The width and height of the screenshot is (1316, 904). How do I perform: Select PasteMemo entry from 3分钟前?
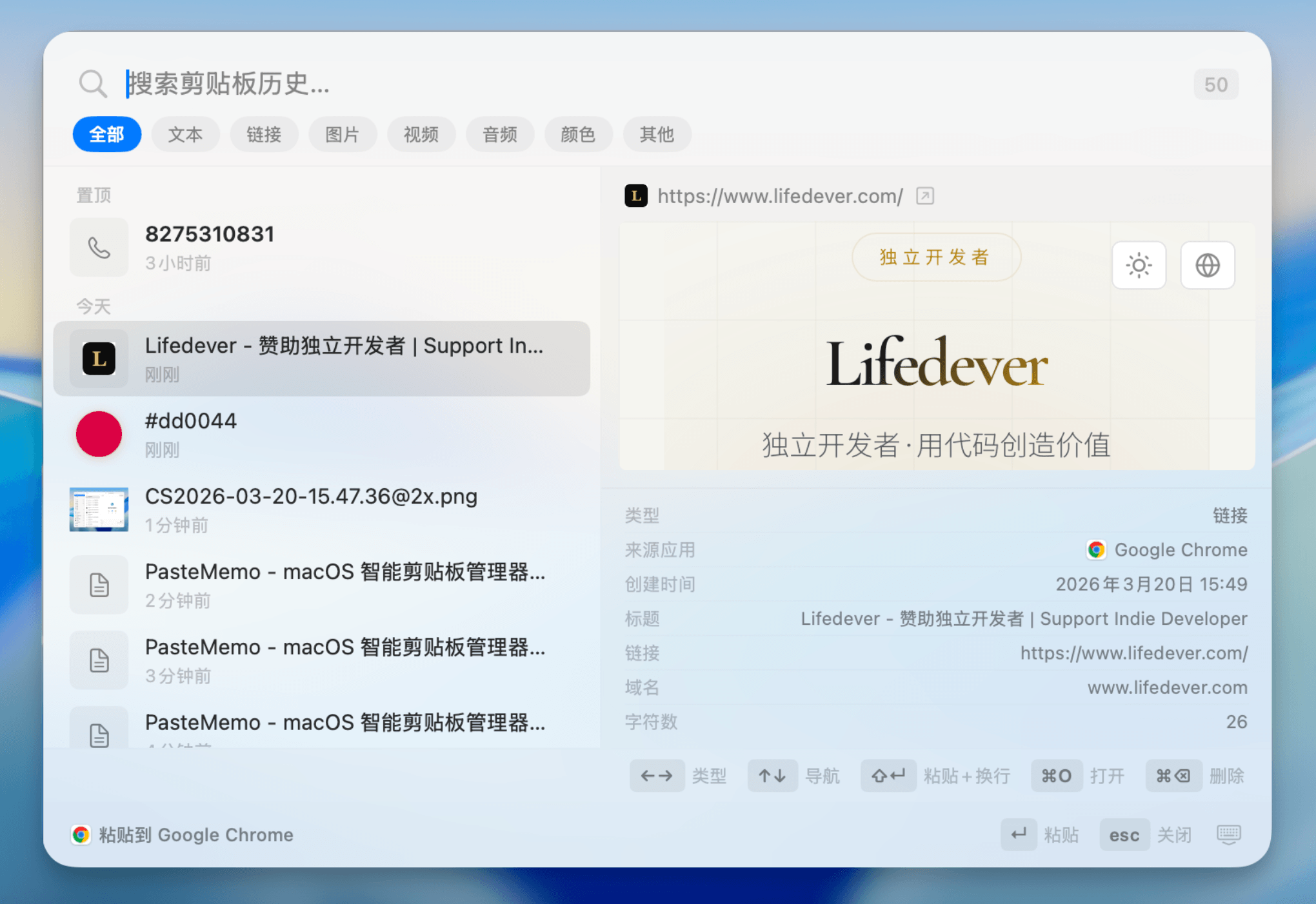(322, 660)
